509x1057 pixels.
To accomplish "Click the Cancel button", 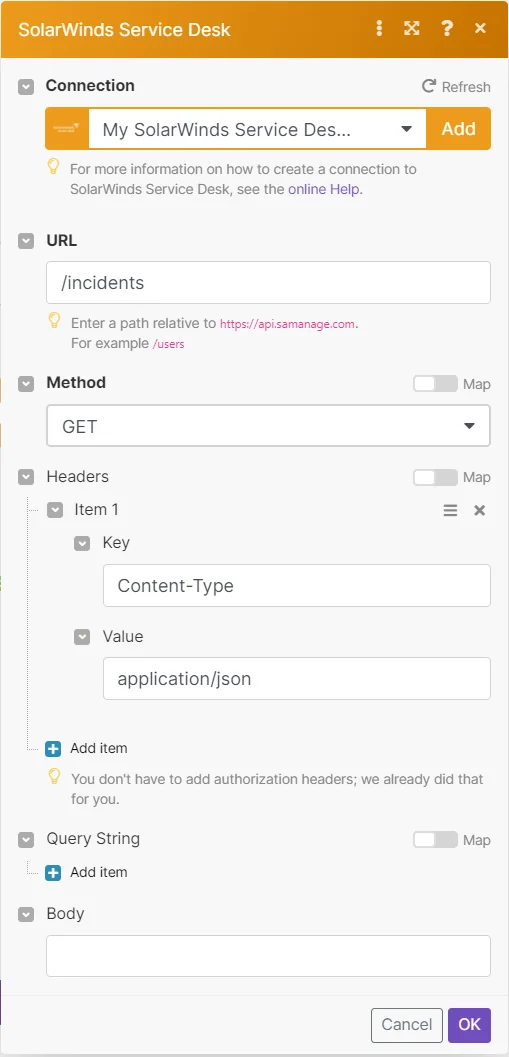I will [x=407, y=1025].
